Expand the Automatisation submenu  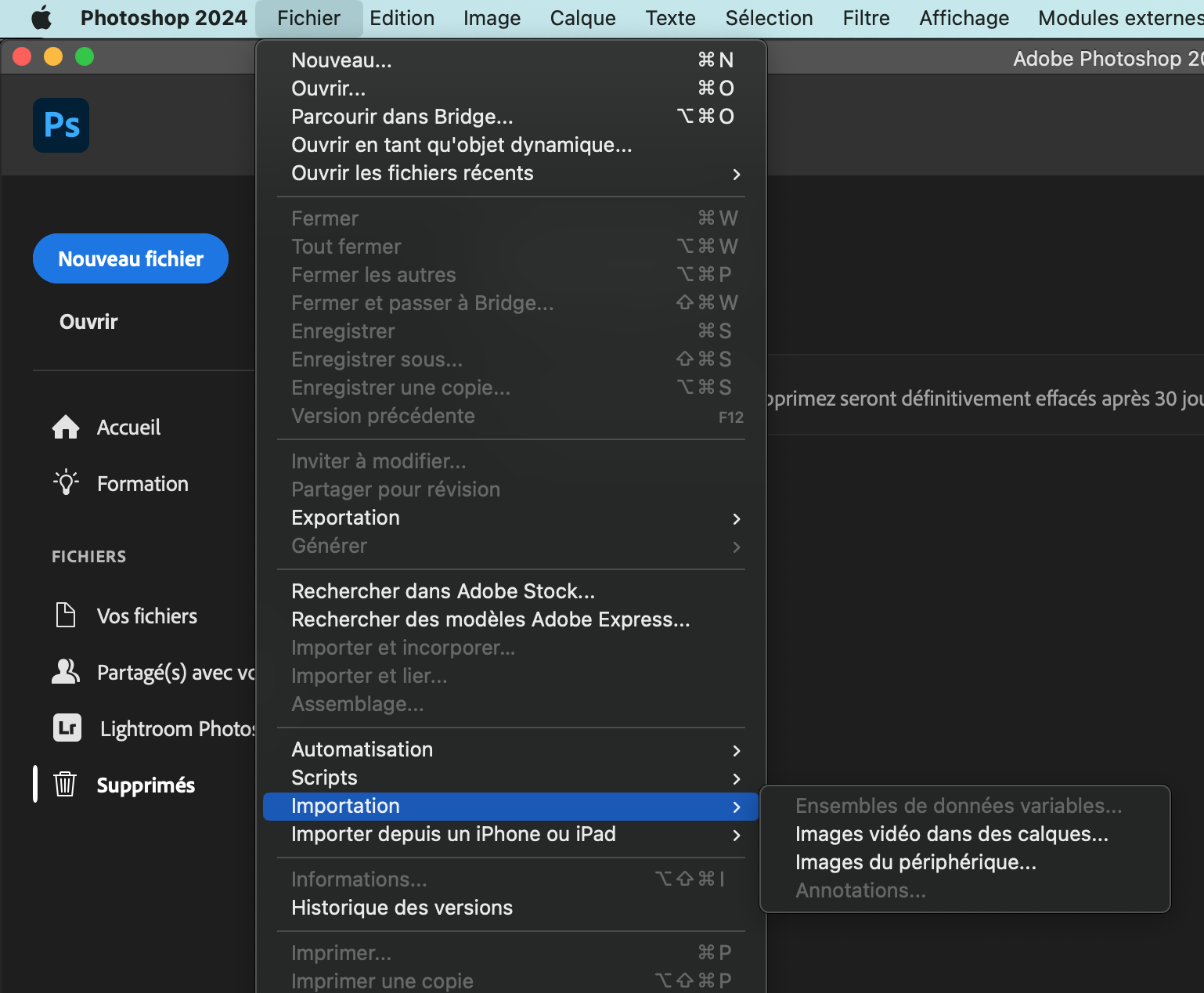pyautogui.click(x=511, y=749)
